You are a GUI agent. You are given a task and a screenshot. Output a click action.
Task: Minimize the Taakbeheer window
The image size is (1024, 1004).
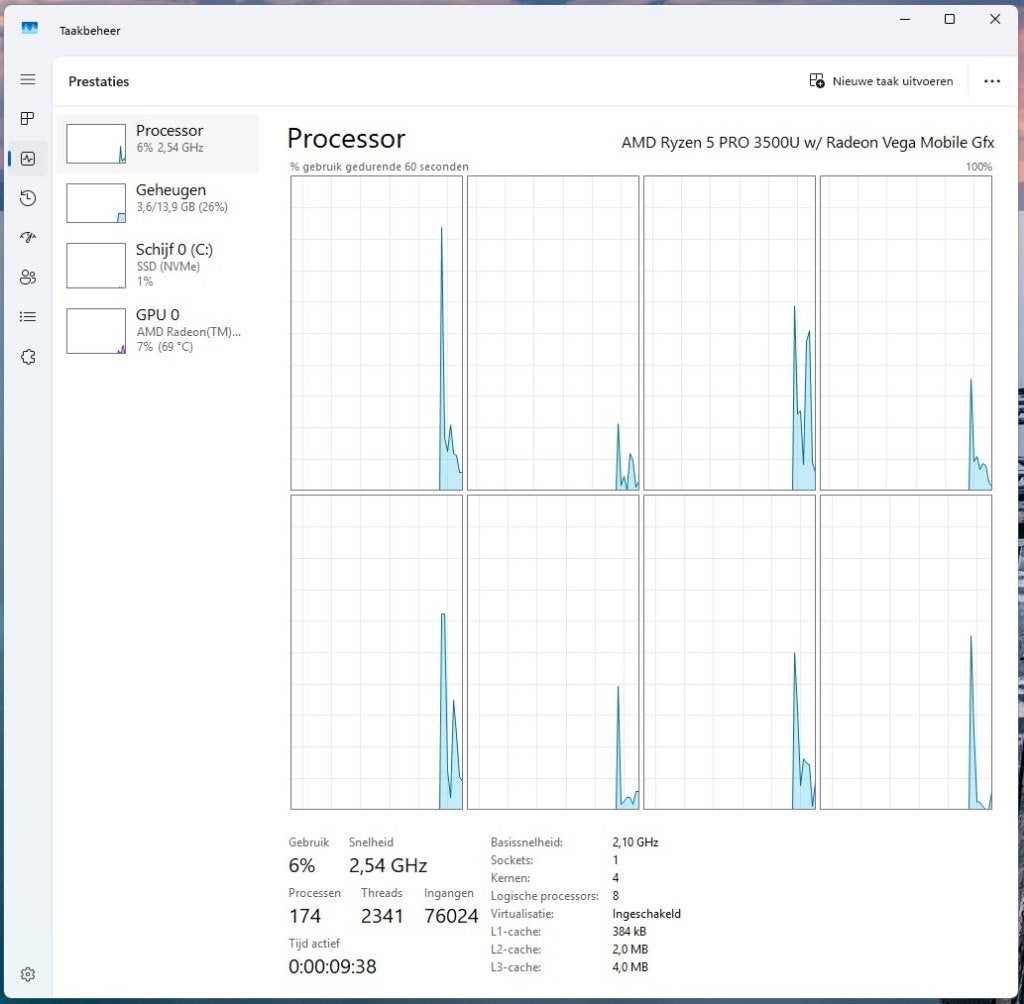click(x=904, y=20)
